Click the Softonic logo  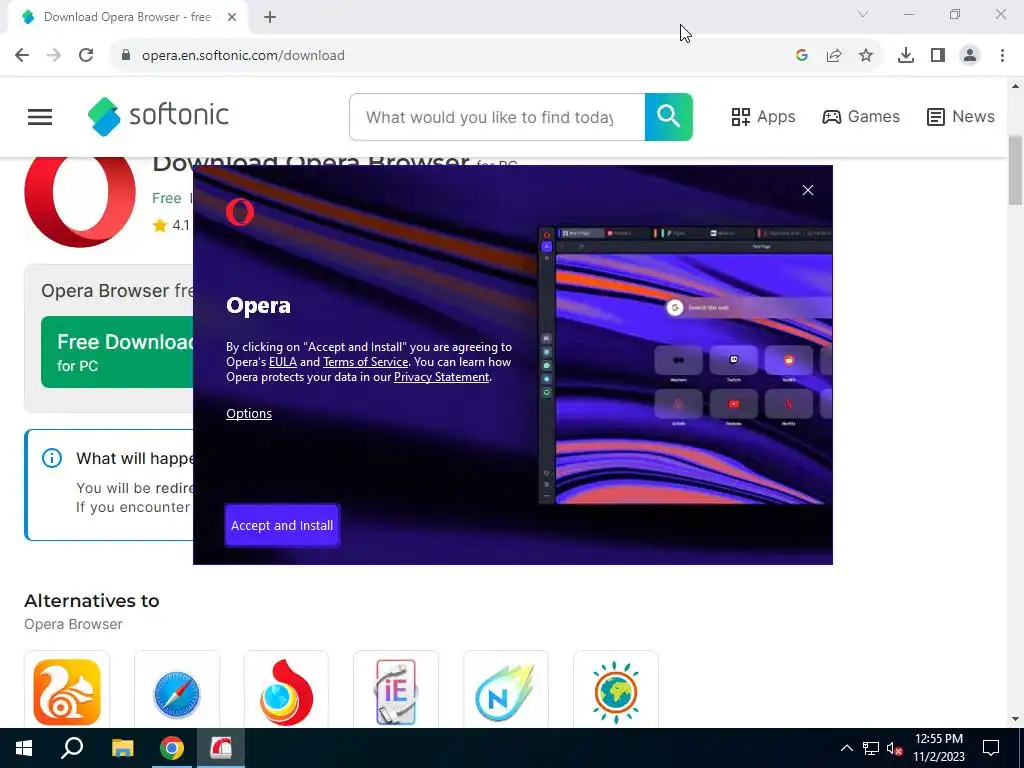[158, 116]
